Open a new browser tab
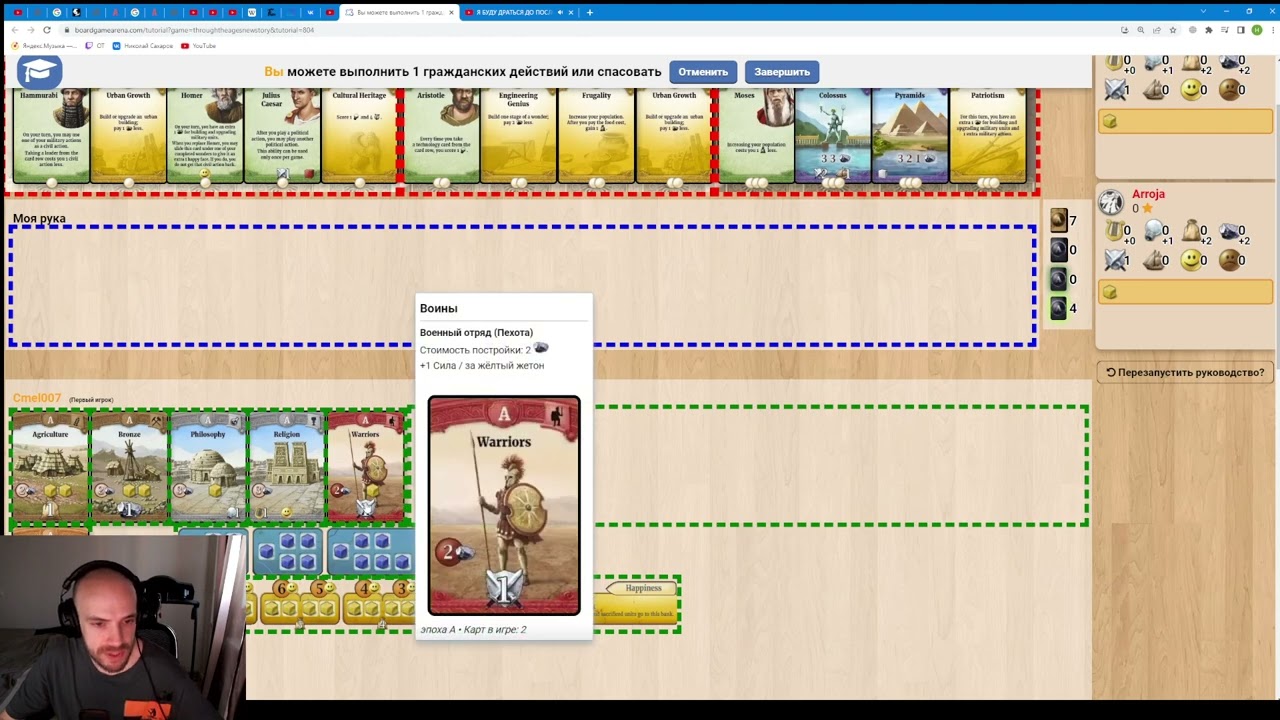 click(x=590, y=12)
